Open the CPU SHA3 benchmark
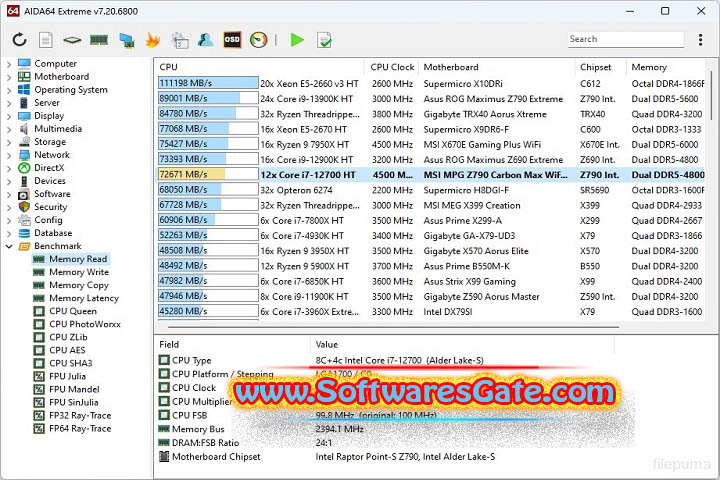 [x=71, y=363]
